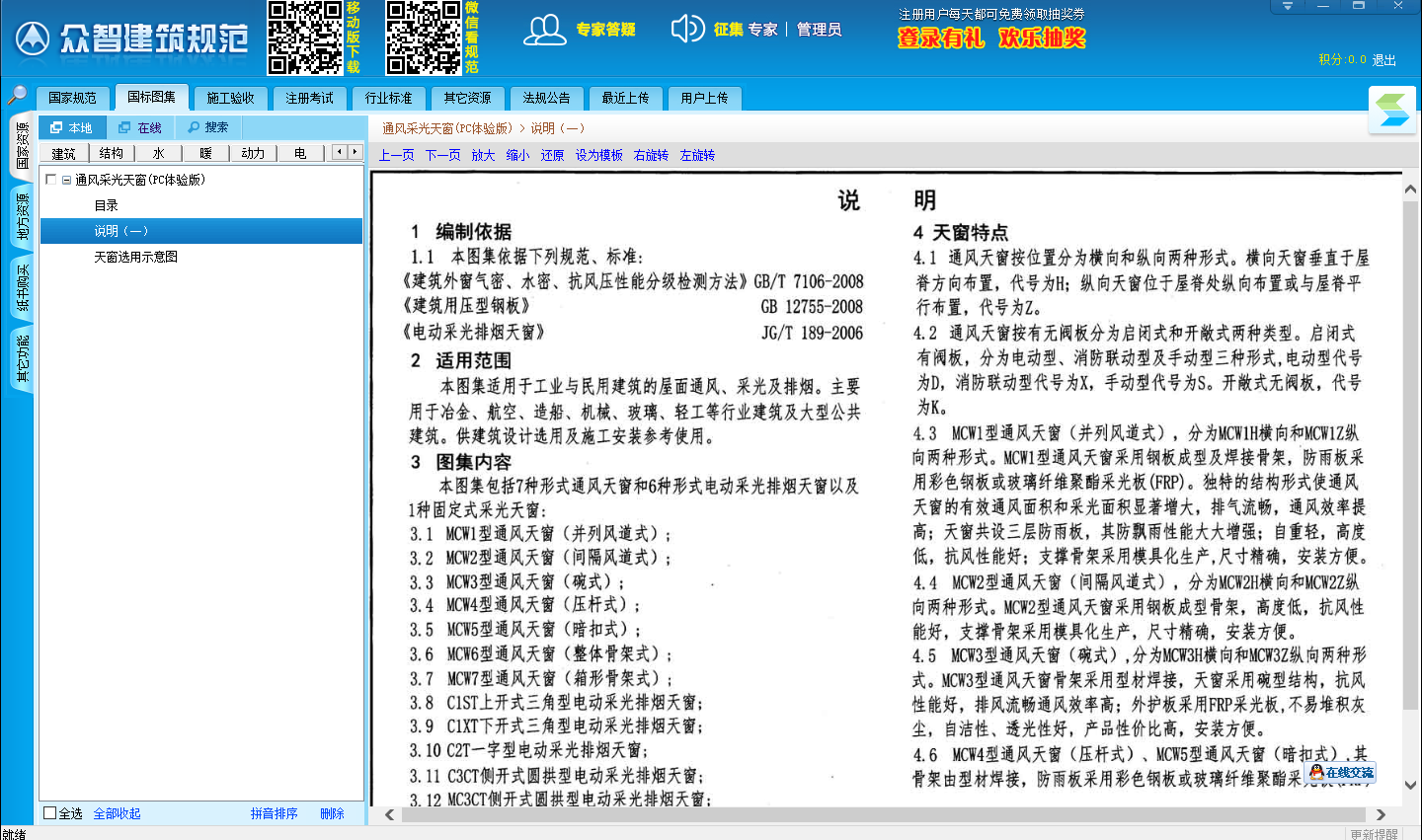
Task: Open the 施工验收 tab
Action: point(230,98)
